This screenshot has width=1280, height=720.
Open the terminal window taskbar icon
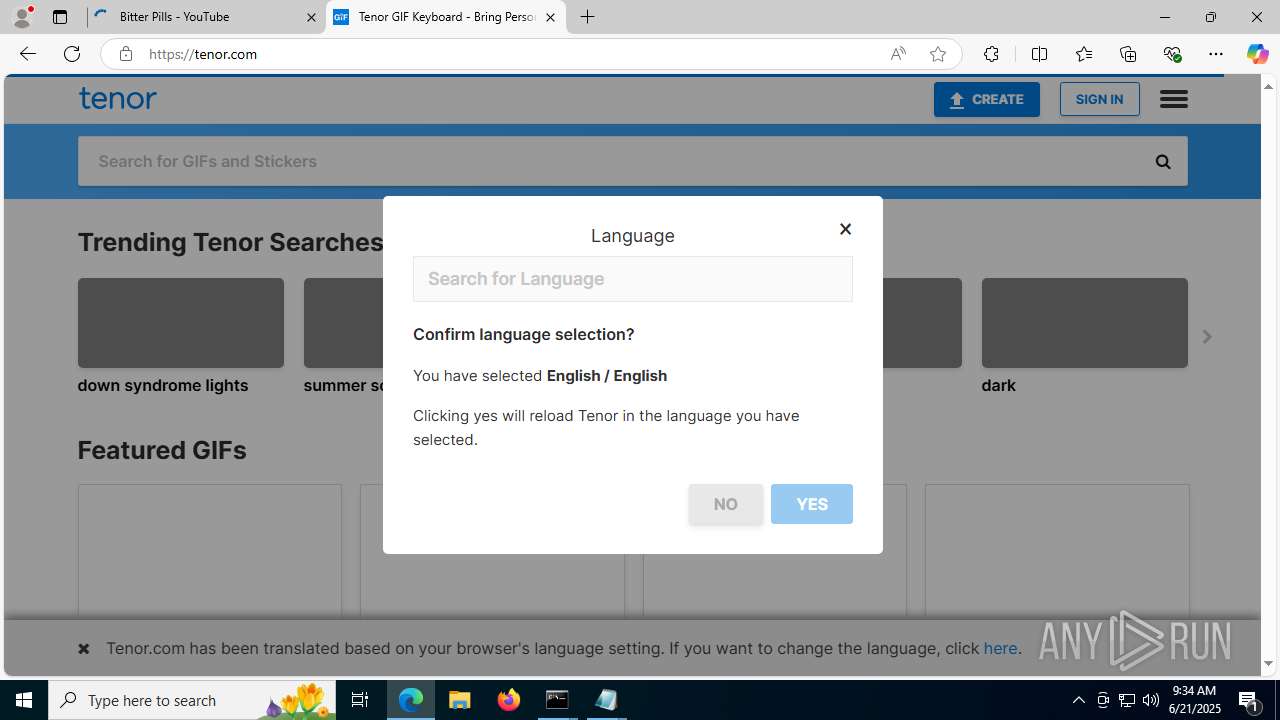click(x=557, y=700)
